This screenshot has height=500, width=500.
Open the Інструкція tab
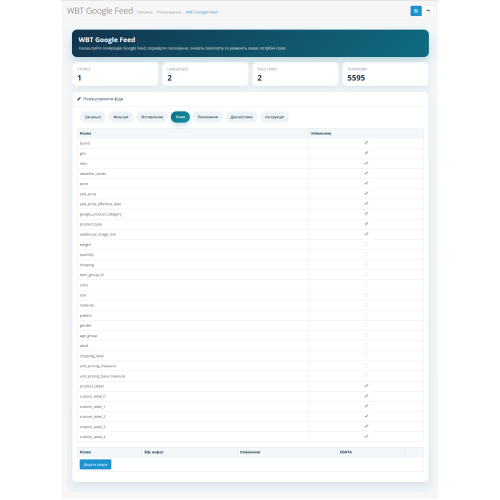274,117
